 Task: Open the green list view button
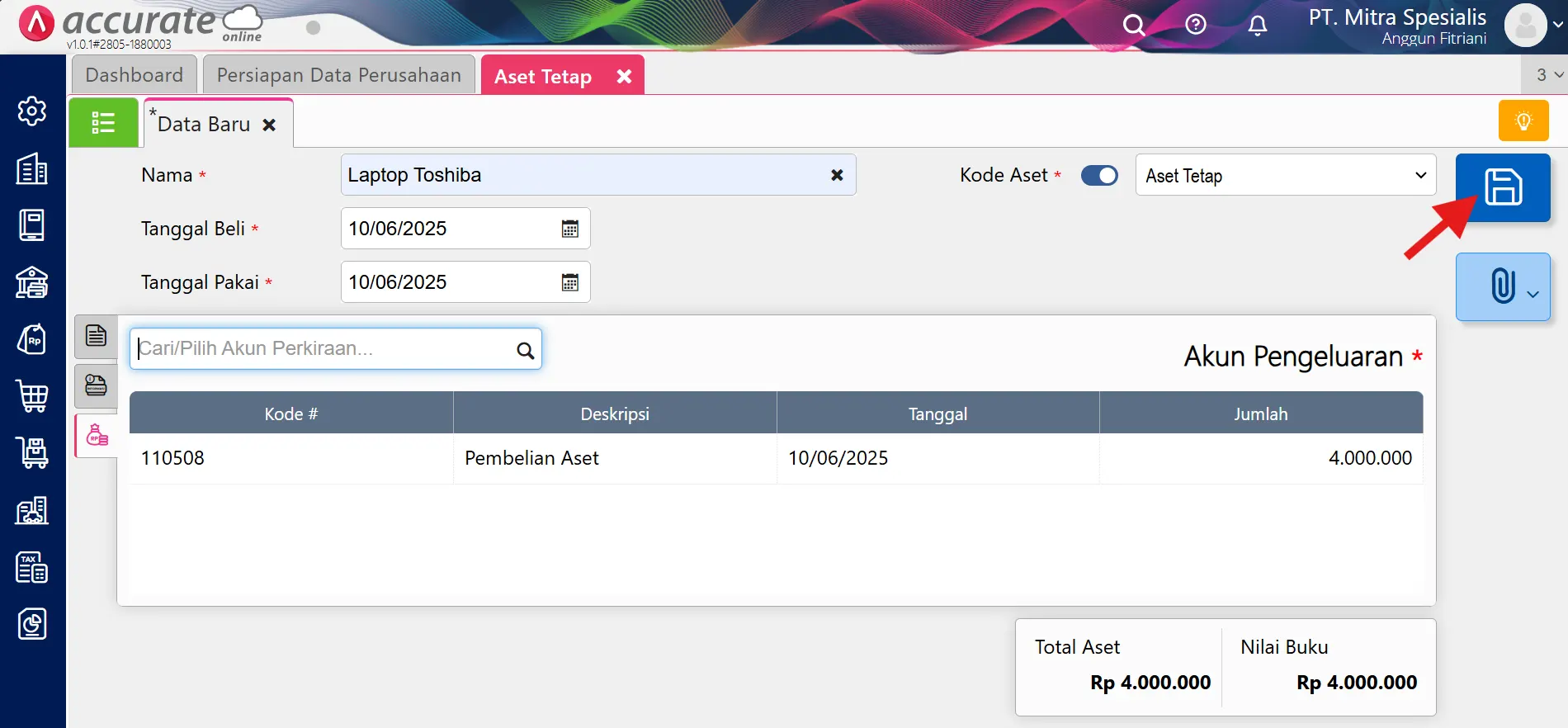click(x=103, y=123)
